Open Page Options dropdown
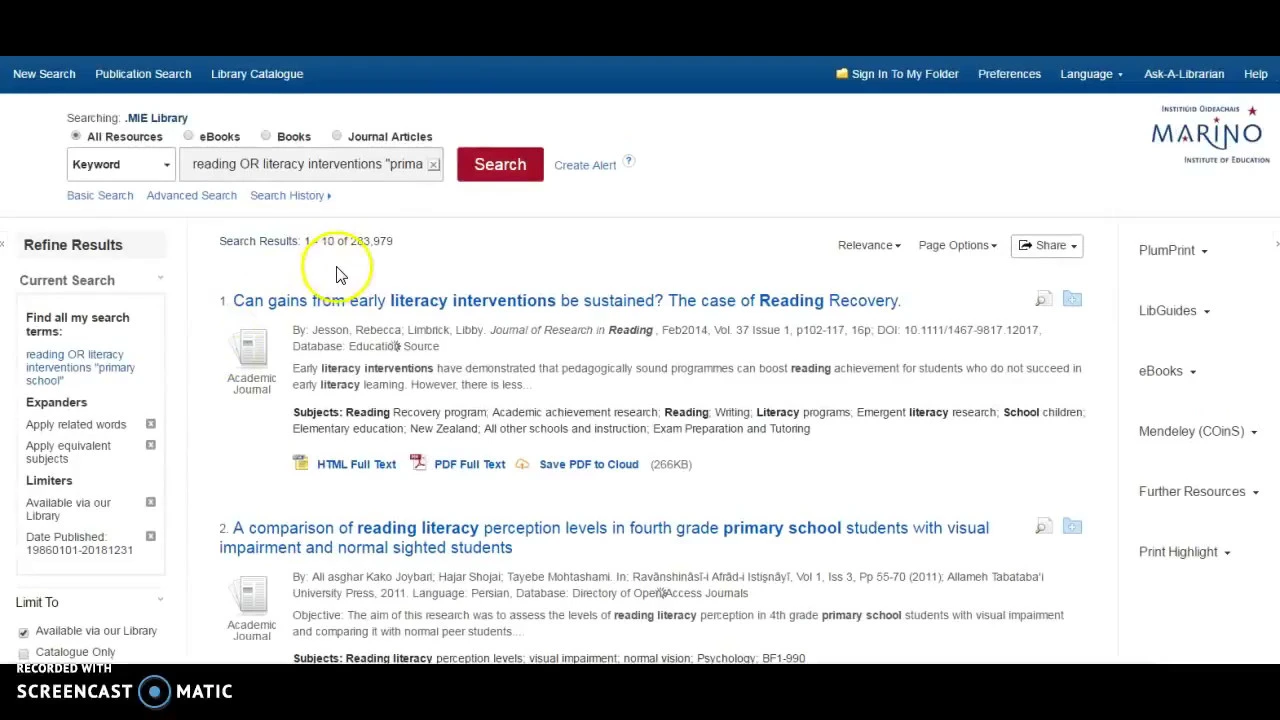This screenshot has width=1280, height=720. 957,245
